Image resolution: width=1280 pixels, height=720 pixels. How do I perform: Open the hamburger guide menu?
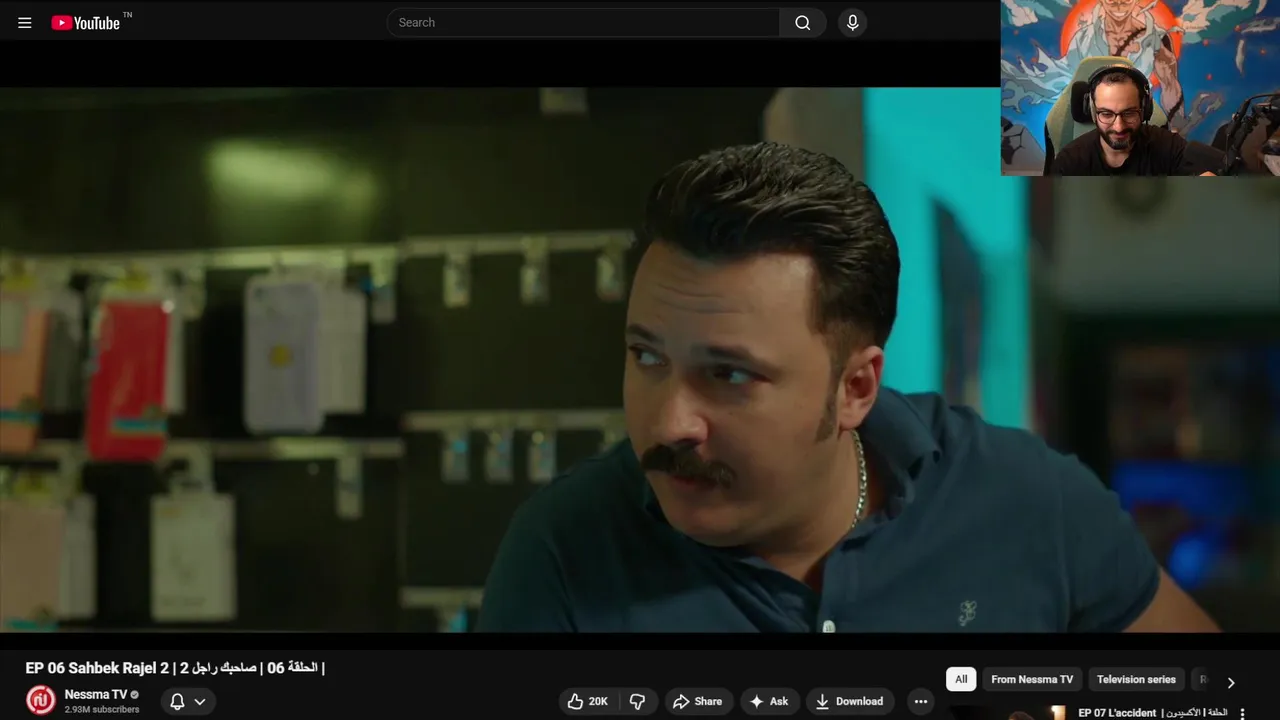tap(25, 22)
